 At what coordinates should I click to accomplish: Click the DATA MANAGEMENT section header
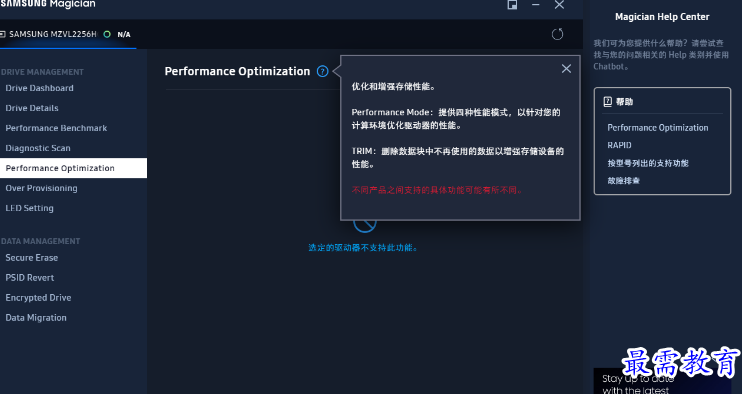[40, 241]
